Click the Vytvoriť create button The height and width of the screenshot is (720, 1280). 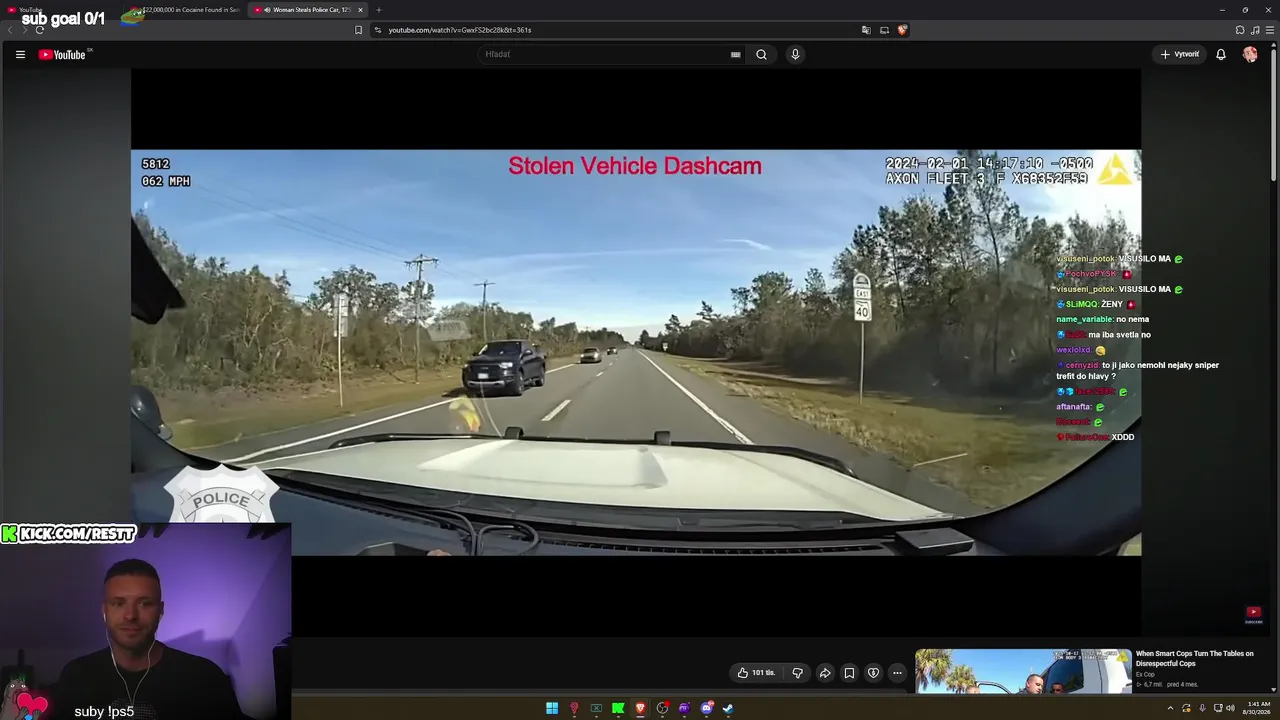point(1180,54)
